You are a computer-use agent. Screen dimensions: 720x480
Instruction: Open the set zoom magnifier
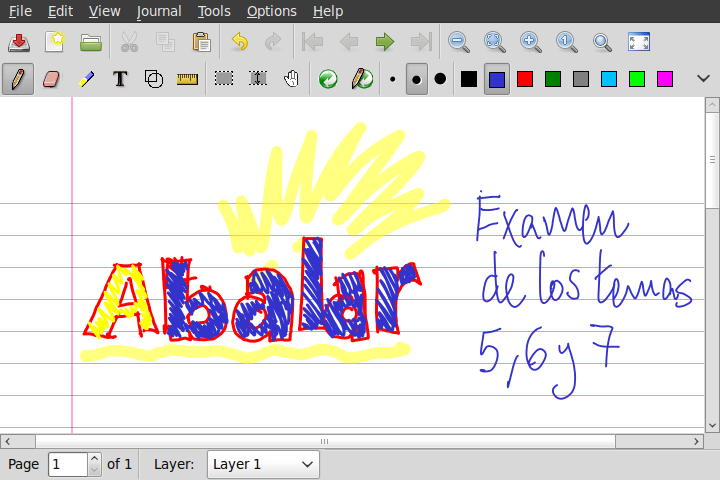(602, 42)
